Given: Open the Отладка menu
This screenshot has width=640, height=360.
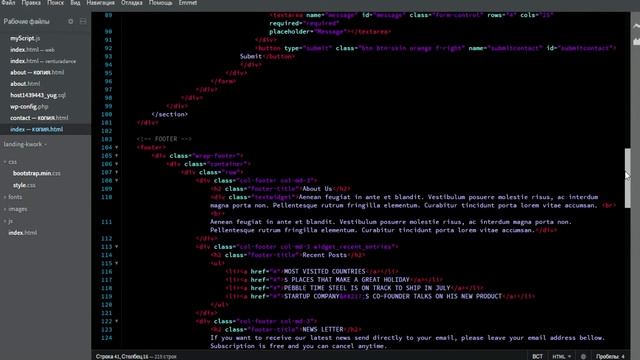Looking at the screenshot, I should (131, 3).
